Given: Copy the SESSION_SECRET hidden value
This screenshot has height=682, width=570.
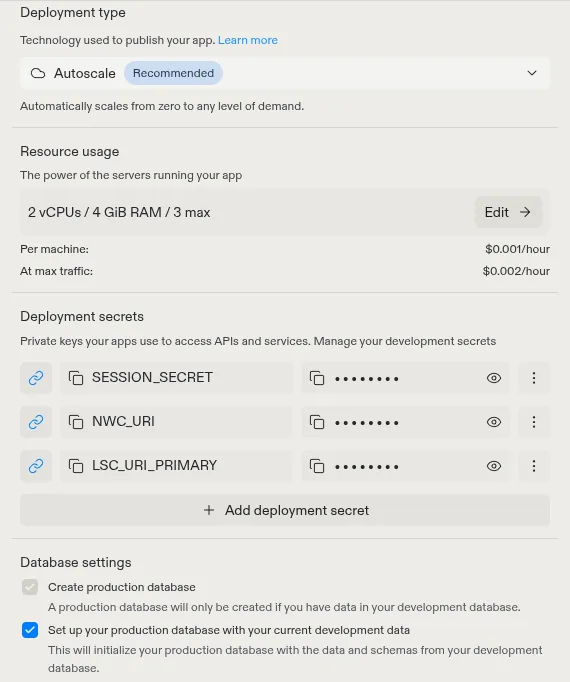Looking at the screenshot, I should 317,378.
